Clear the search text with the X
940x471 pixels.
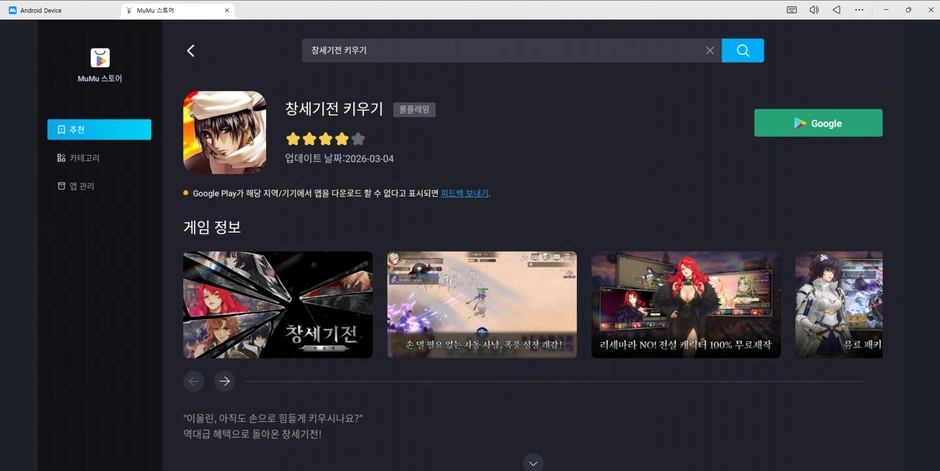(710, 50)
